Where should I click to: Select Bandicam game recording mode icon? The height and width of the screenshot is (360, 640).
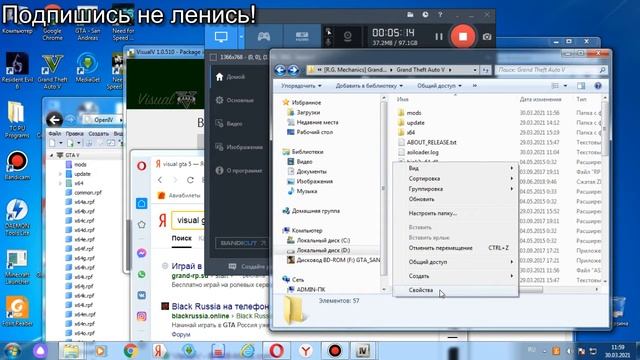click(x=264, y=37)
